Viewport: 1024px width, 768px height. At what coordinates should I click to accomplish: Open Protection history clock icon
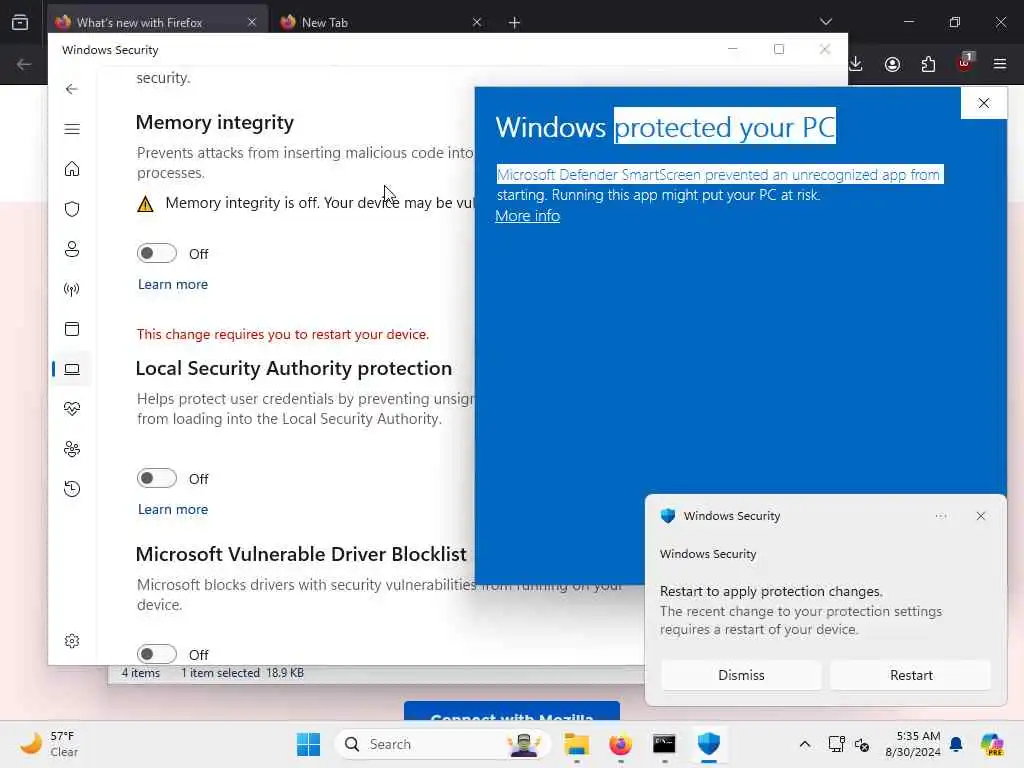[x=72, y=488]
